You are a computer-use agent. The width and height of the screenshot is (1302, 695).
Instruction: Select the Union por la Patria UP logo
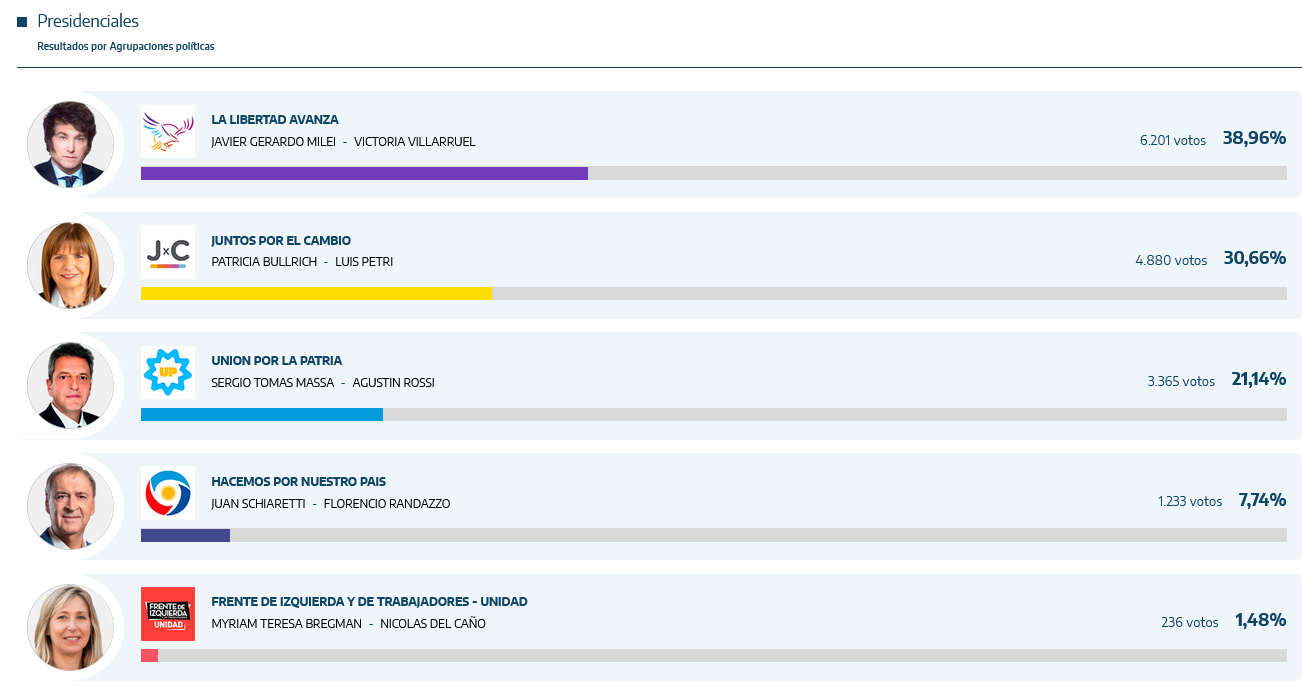coord(167,372)
